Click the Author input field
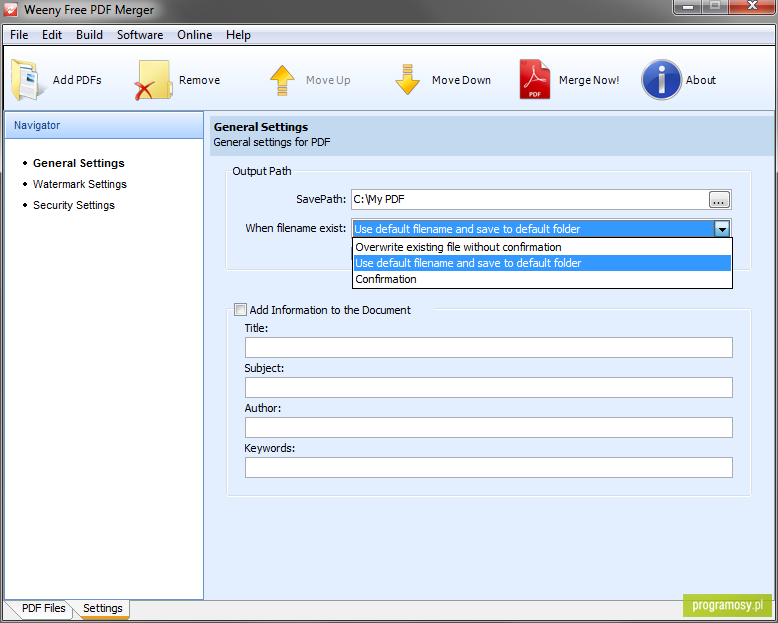Viewport: 778px width, 623px height. [x=488, y=428]
